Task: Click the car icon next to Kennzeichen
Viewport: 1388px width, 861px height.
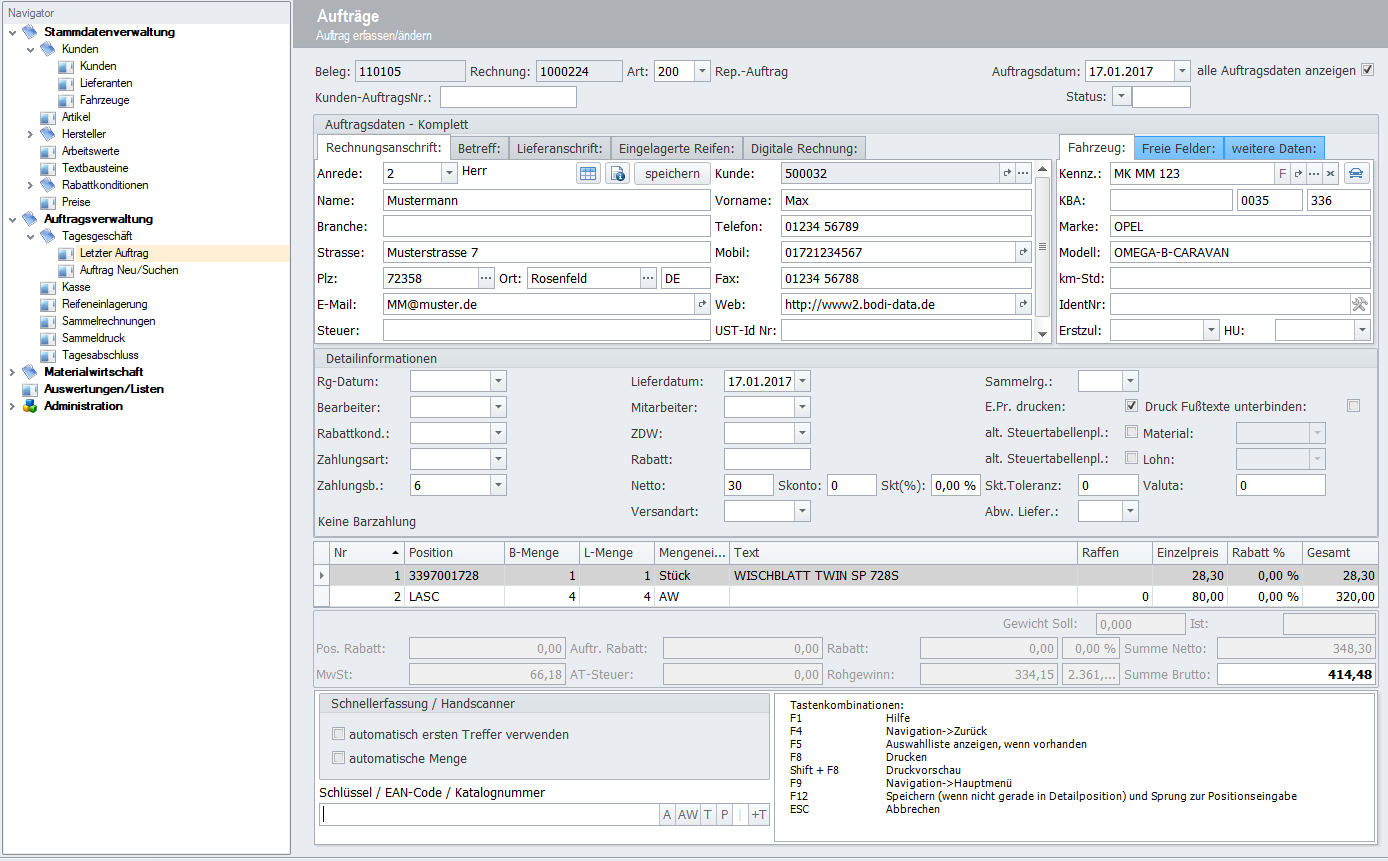Action: [x=1356, y=174]
